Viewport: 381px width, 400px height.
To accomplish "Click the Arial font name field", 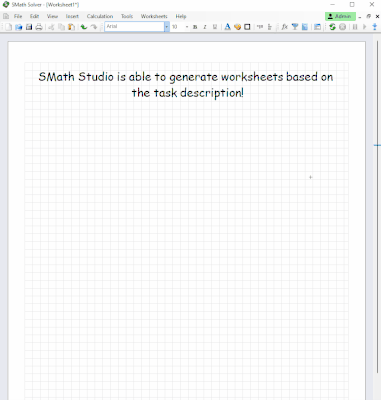I will 134,27.
